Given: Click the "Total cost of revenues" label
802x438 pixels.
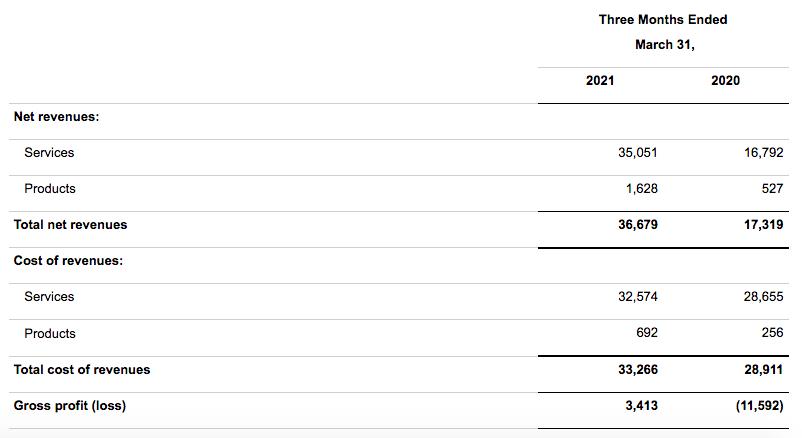Looking at the screenshot, I should tap(82, 369).
